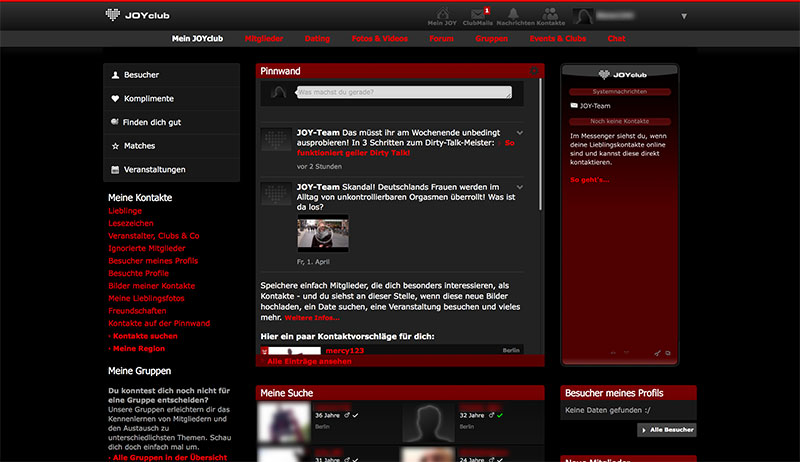Expand the account dropdown arrow at top right
The height and width of the screenshot is (462, 800).
(x=684, y=16)
